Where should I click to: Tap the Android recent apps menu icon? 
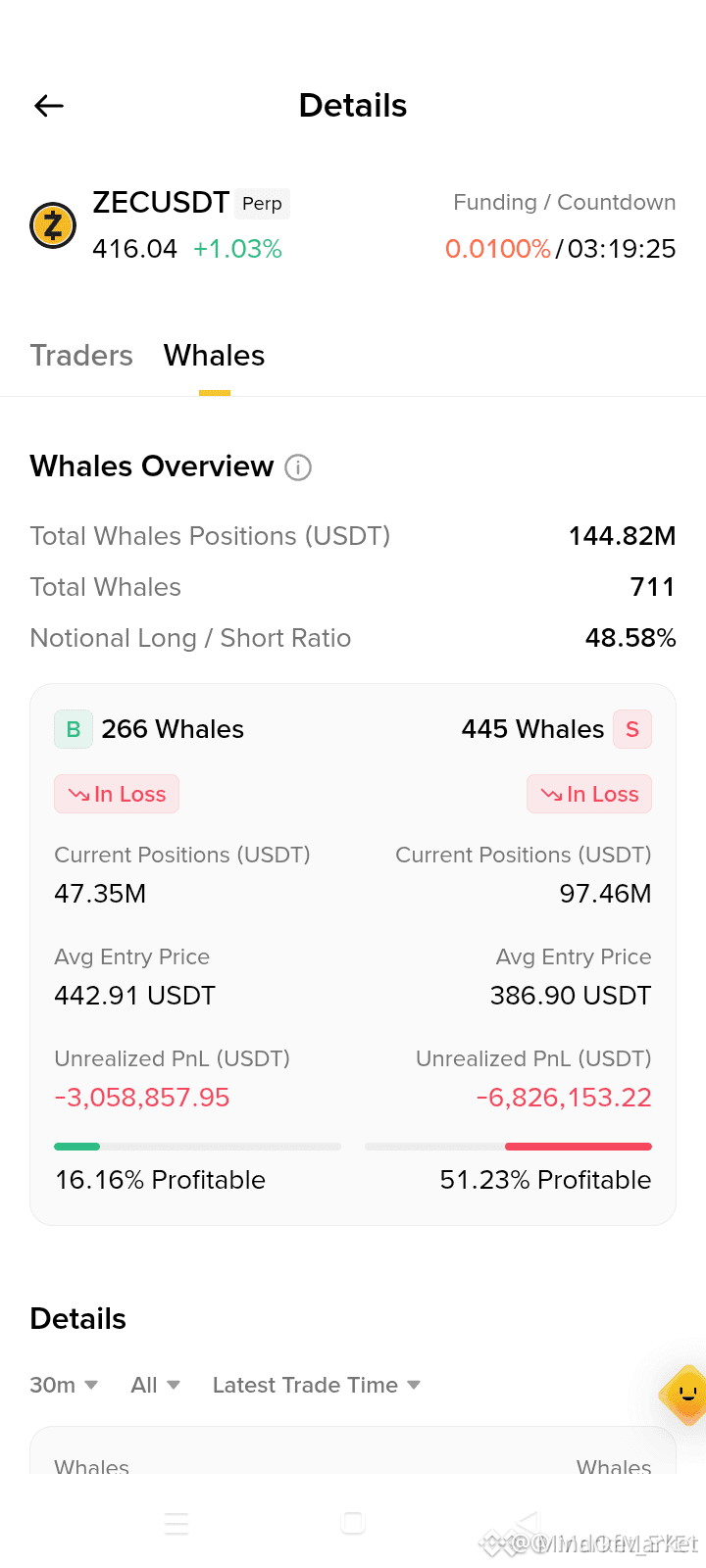click(x=176, y=1523)
